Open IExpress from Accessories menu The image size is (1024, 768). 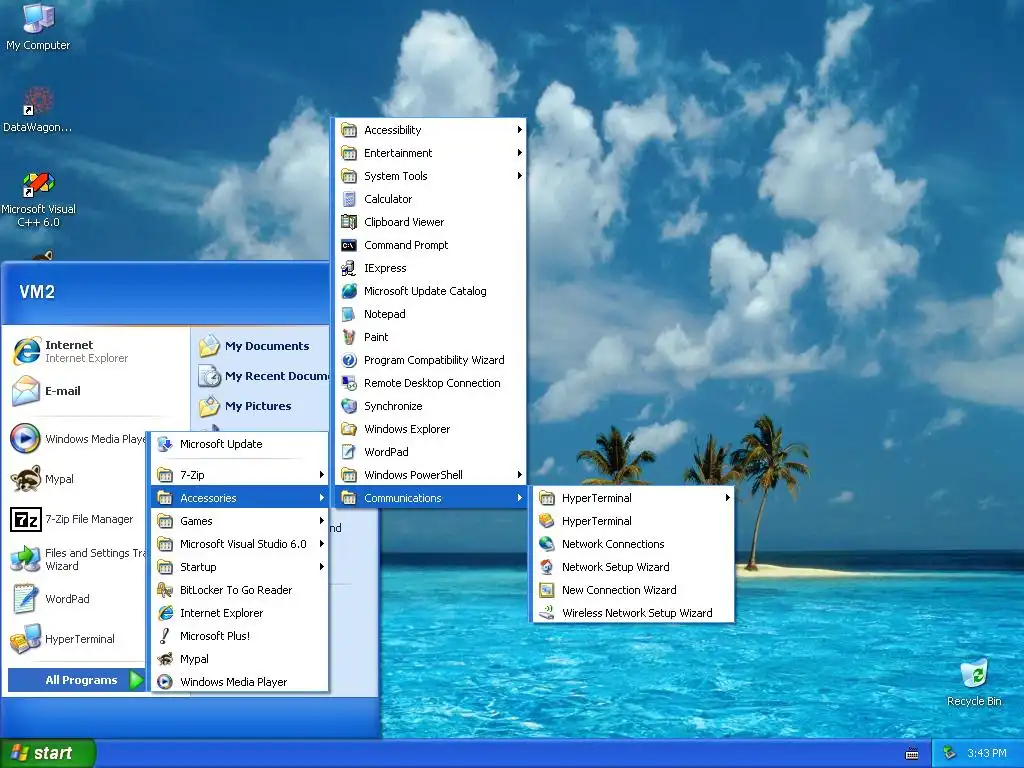pyautogui.click(x=430, y=268)
